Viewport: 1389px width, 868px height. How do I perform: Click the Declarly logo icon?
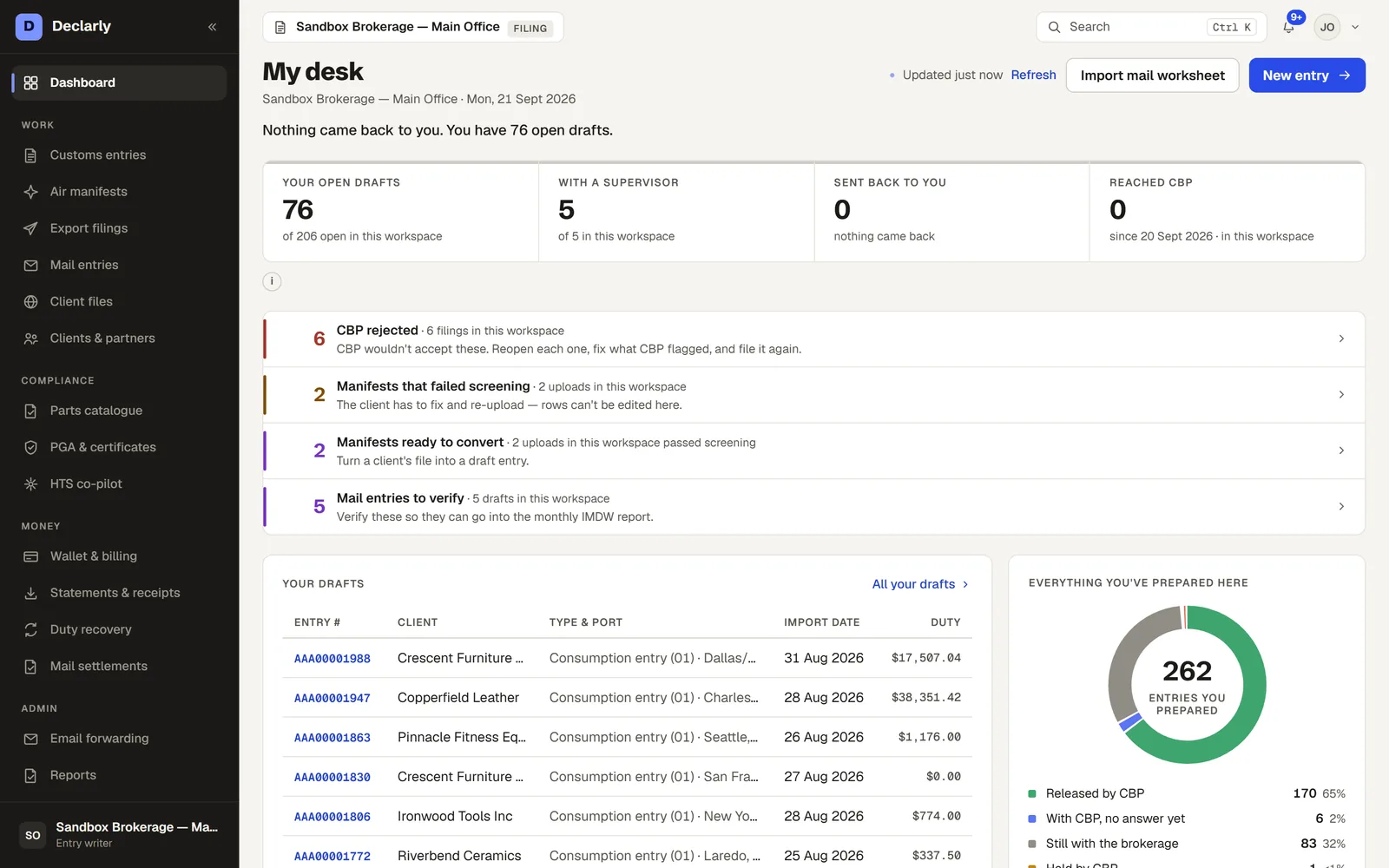coord(29,26)
